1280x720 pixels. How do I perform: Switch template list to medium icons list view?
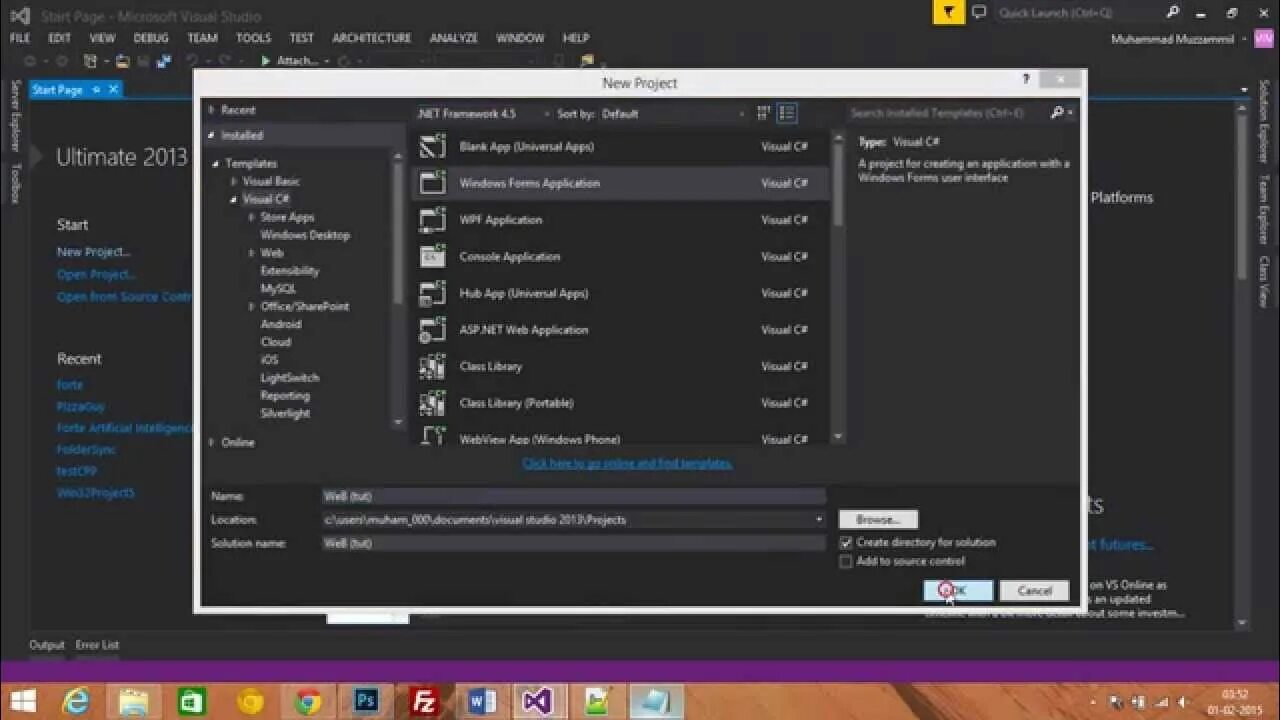click(x=787, y=113)
